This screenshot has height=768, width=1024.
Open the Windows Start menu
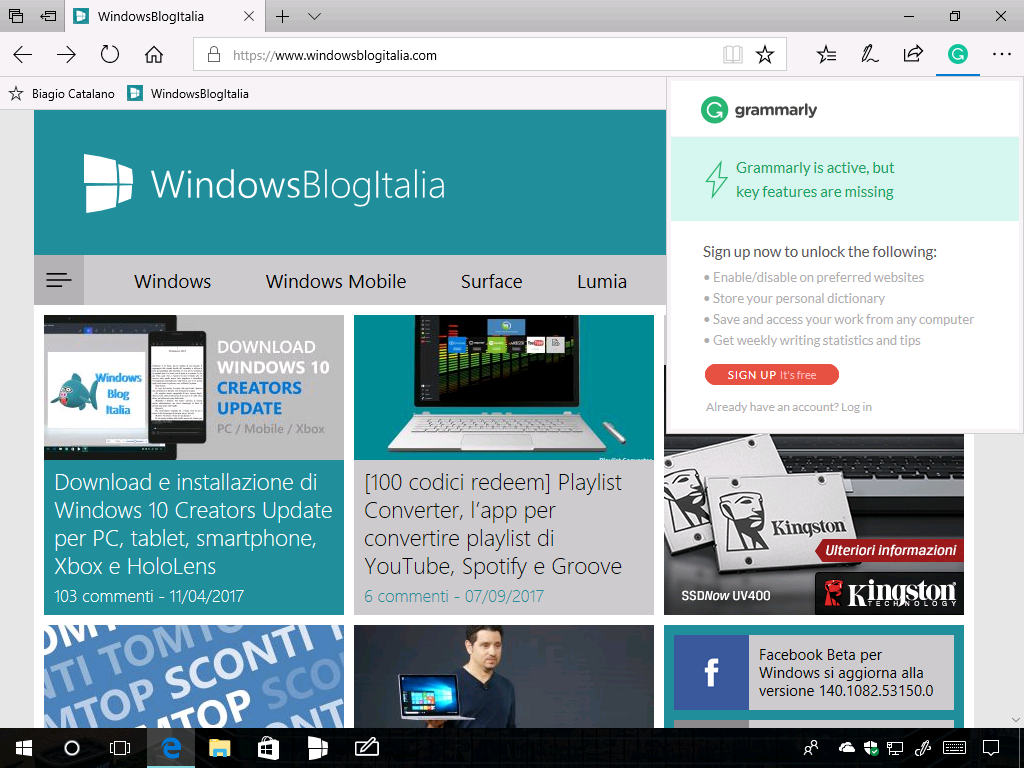tap(24, 748)
